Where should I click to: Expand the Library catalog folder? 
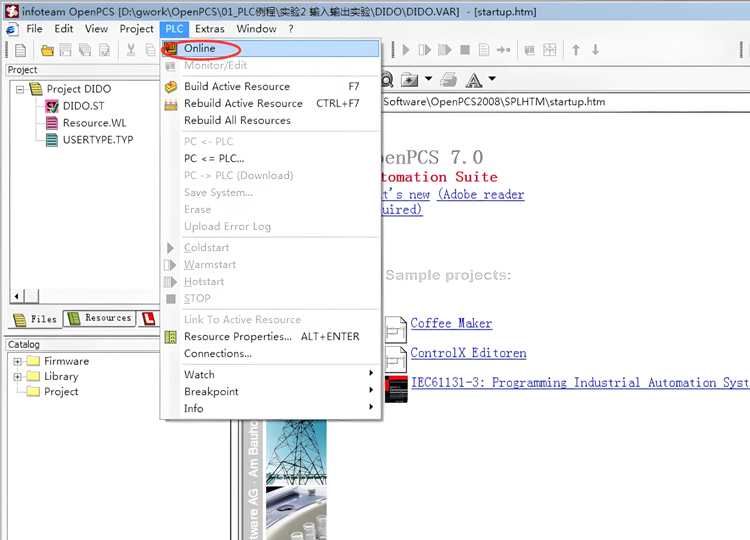click(17, 376)
